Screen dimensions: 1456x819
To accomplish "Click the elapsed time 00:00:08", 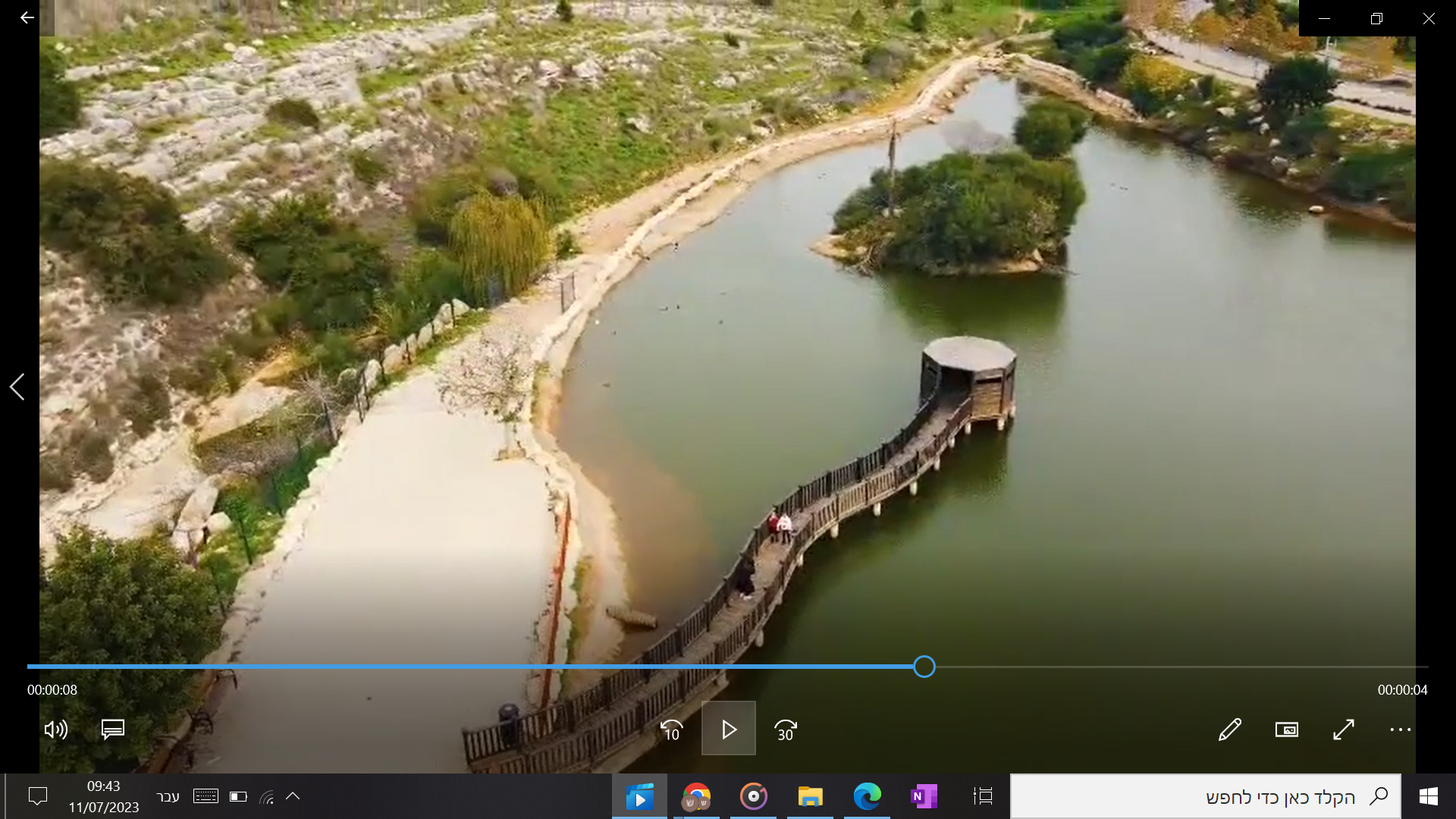I will [x=52, y=690].
